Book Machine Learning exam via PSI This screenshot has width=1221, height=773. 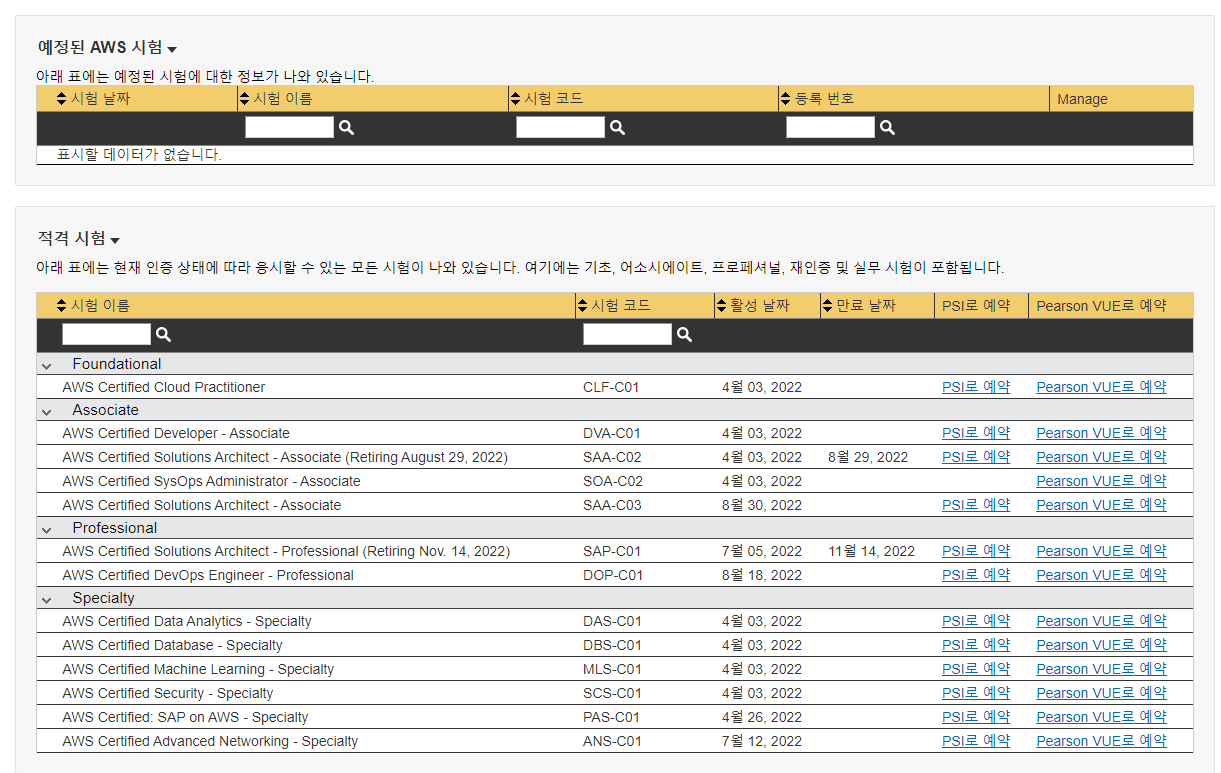tap(976, 669)
